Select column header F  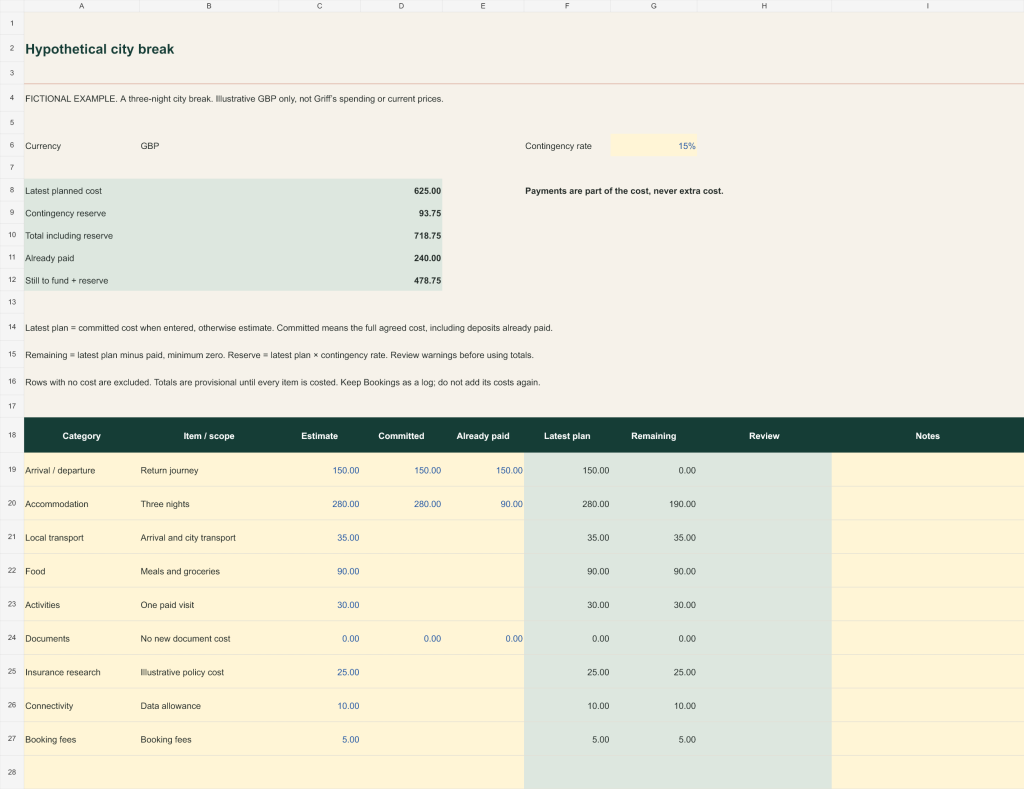click(567, 6)
